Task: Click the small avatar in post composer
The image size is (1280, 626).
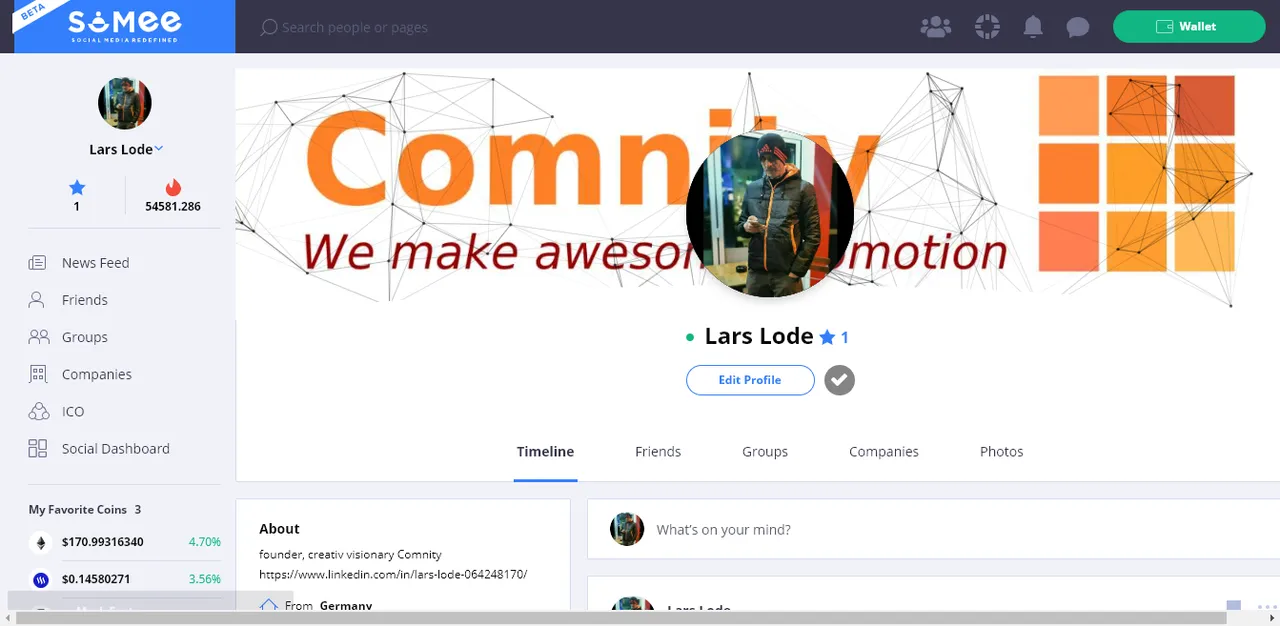Action: pyautogui.click(x=627, y=529)
